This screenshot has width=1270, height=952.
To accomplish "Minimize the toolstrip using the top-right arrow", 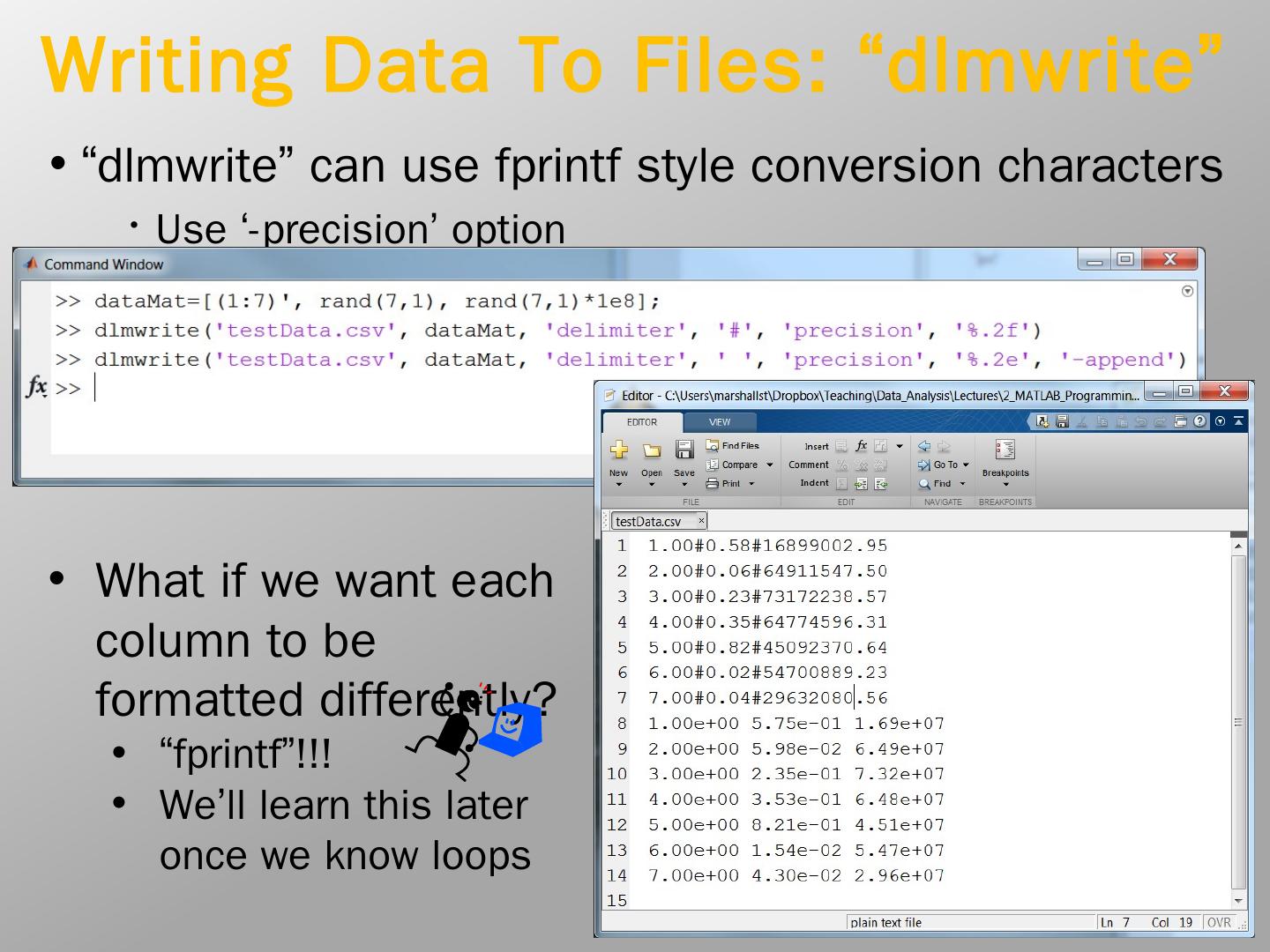I will 1238,421.
